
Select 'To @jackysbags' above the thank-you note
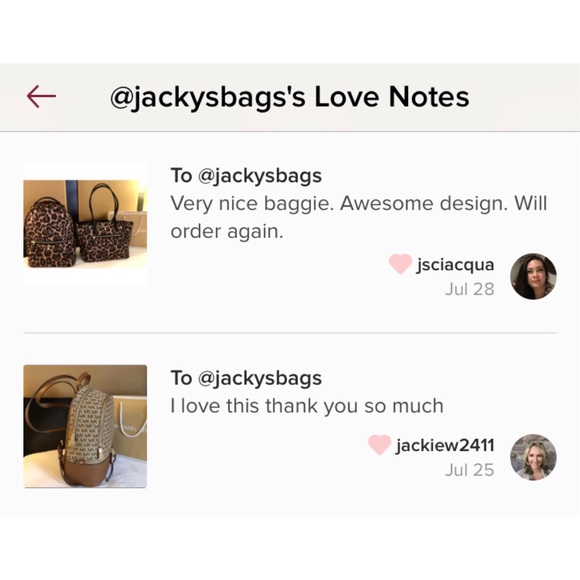tap(246, 378)
